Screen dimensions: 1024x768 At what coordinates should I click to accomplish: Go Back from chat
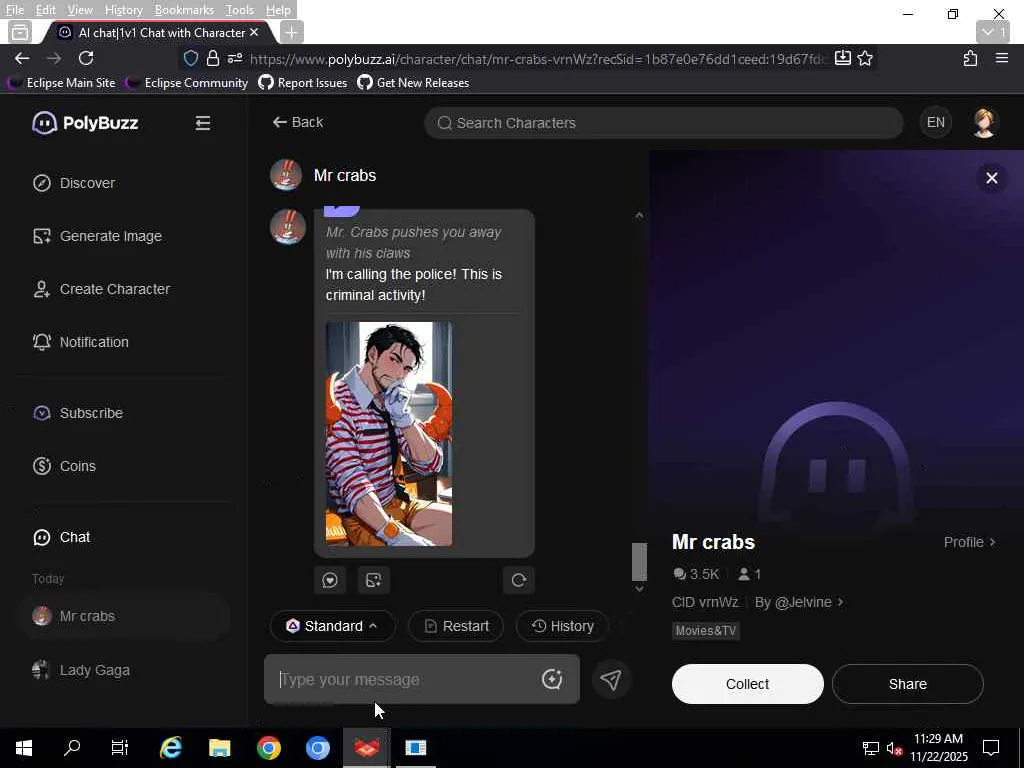pos(298,122)
